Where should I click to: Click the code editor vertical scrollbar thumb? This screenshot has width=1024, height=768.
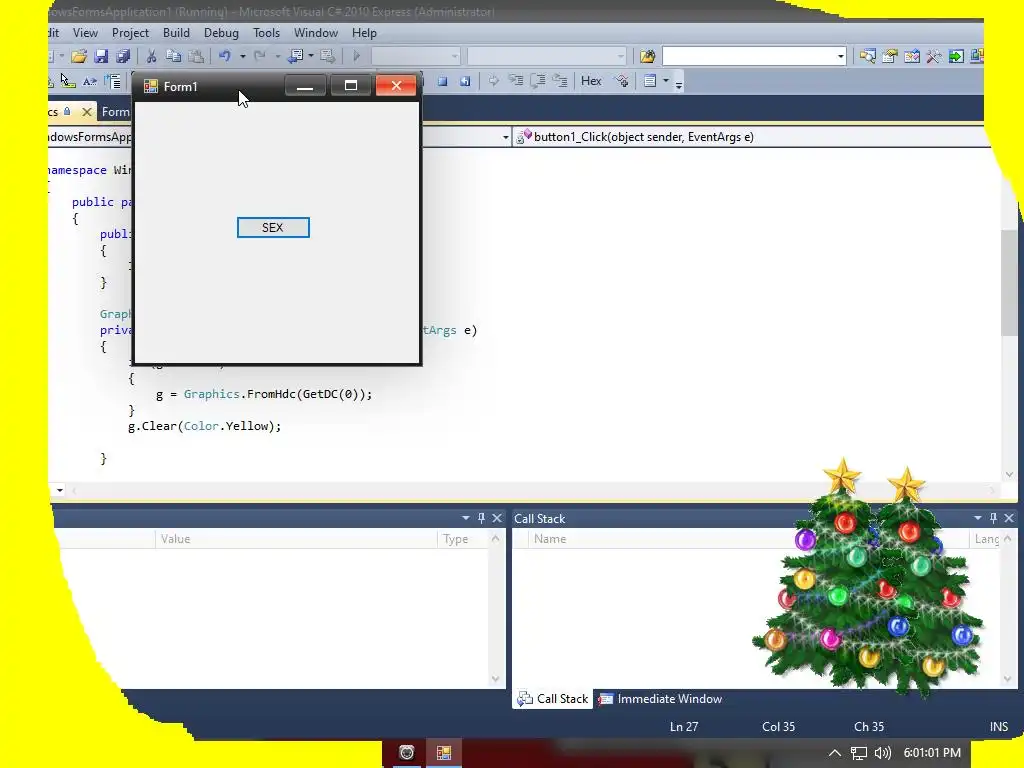(1009, 282)
